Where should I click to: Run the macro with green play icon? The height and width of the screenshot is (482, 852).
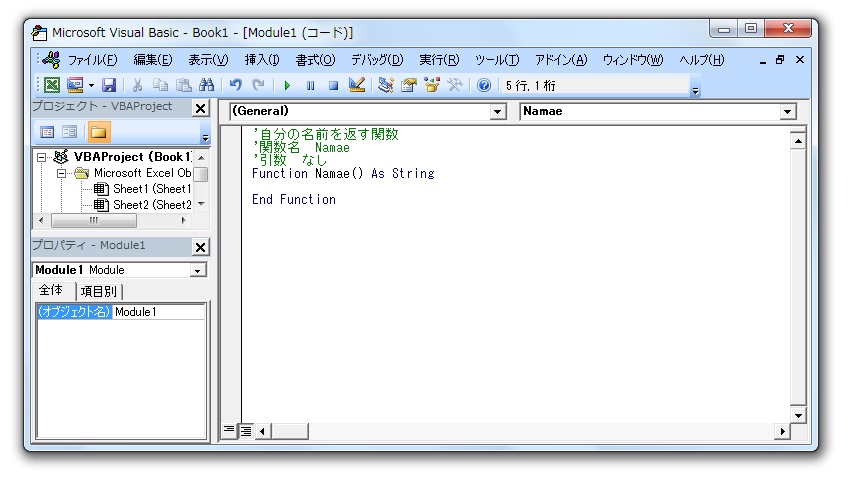(x=287, y=85)
